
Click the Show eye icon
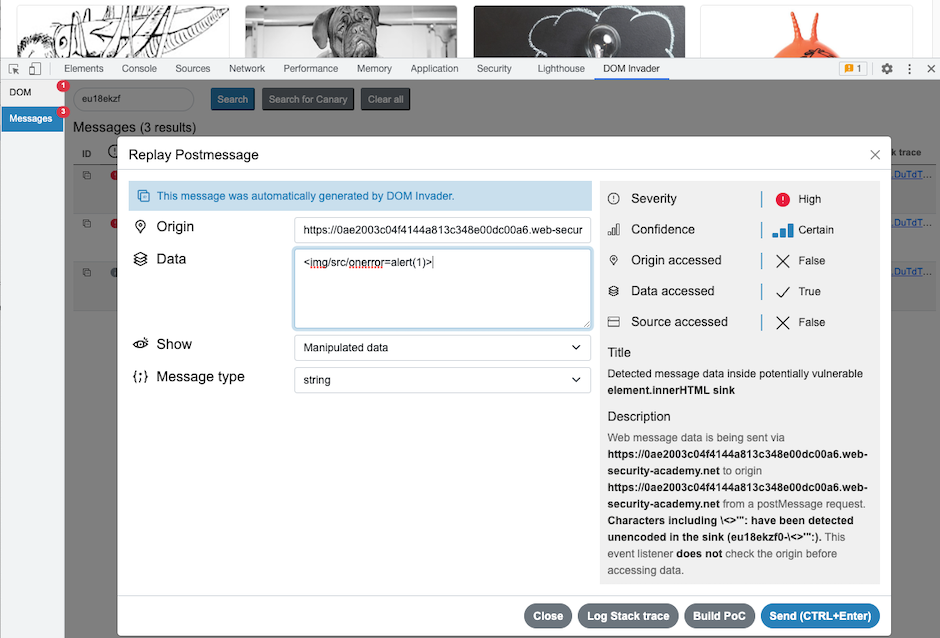pos(141,344)
